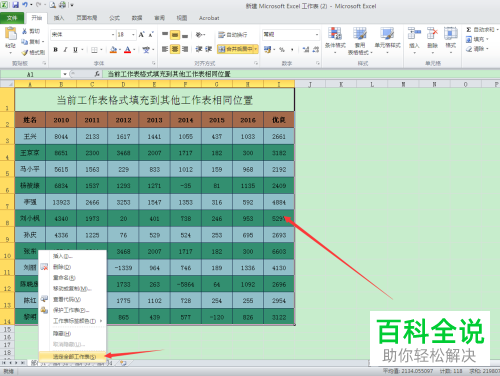Click the new sheet tab icon

coord(123,363)
